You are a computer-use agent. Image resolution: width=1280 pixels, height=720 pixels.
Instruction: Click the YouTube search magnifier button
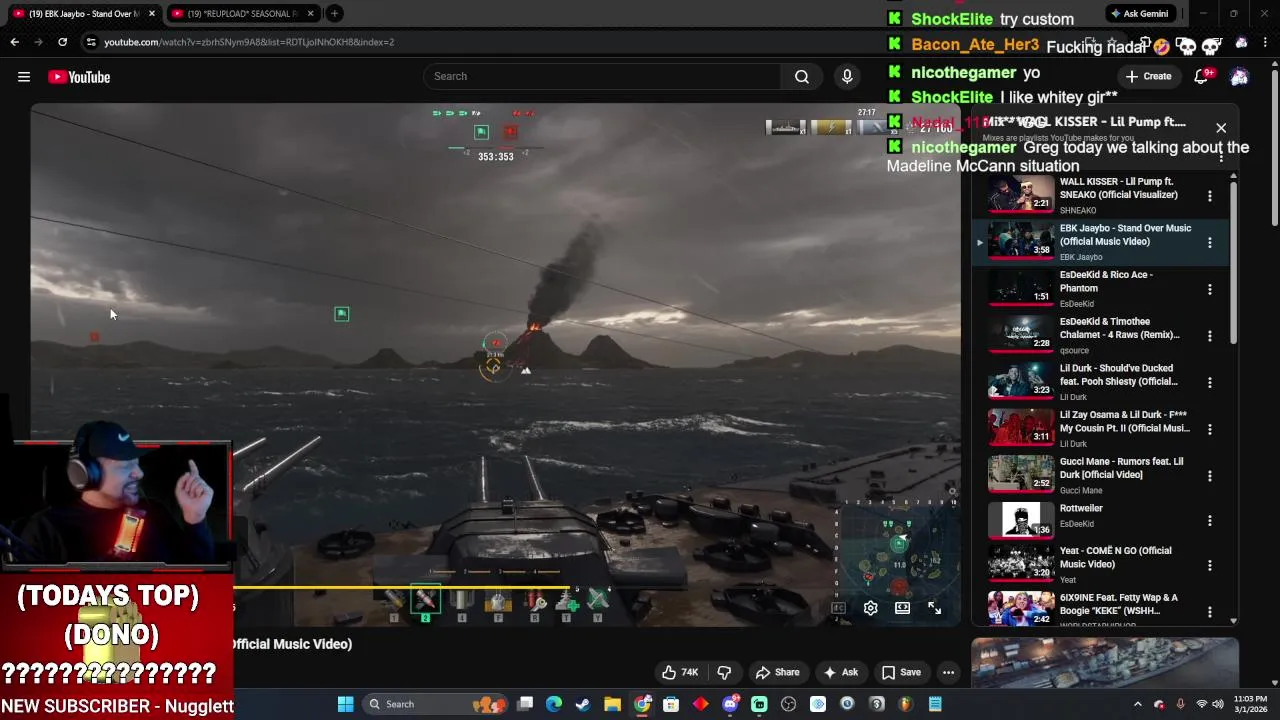[x=802, y=76]
